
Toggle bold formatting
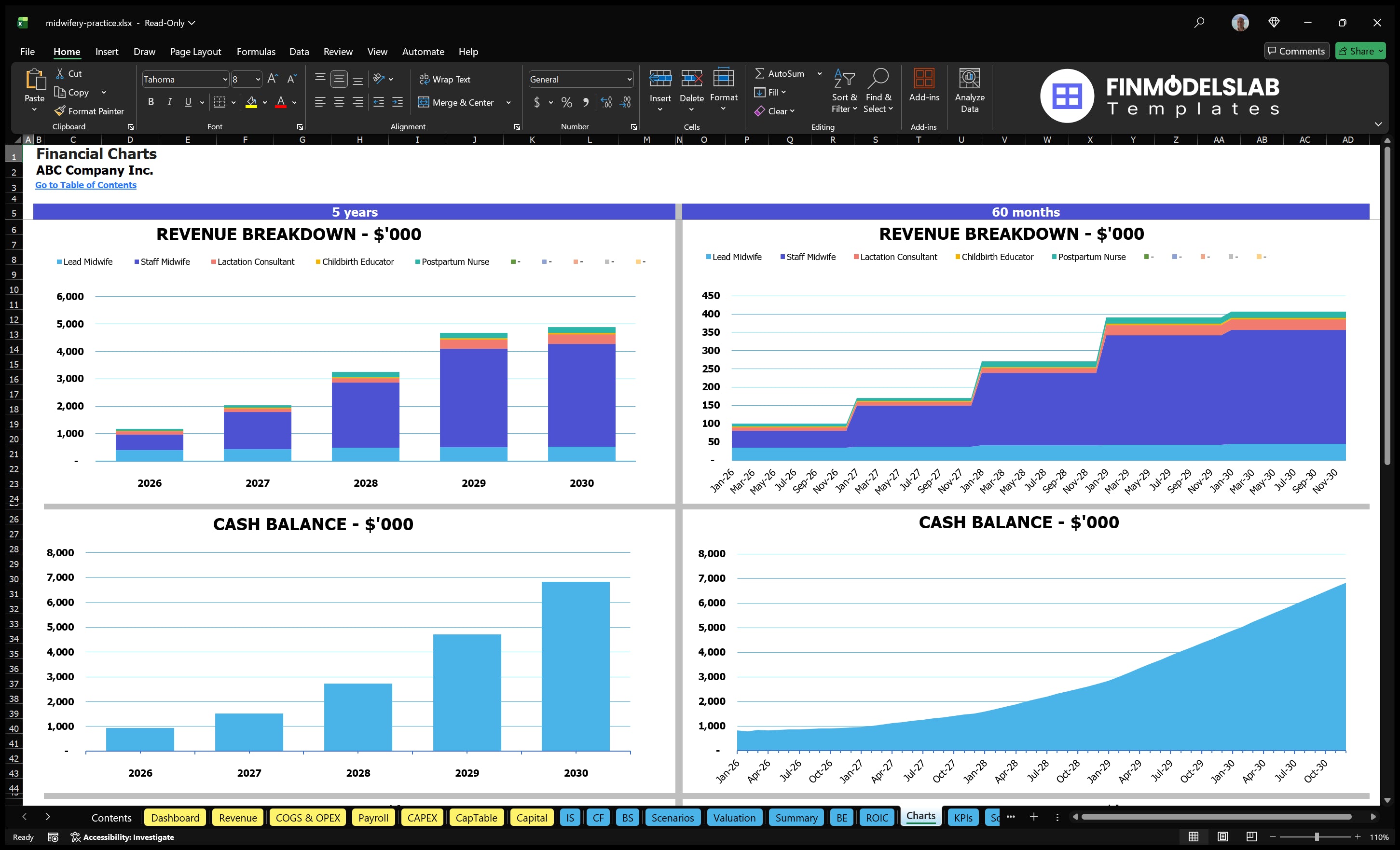151,102
